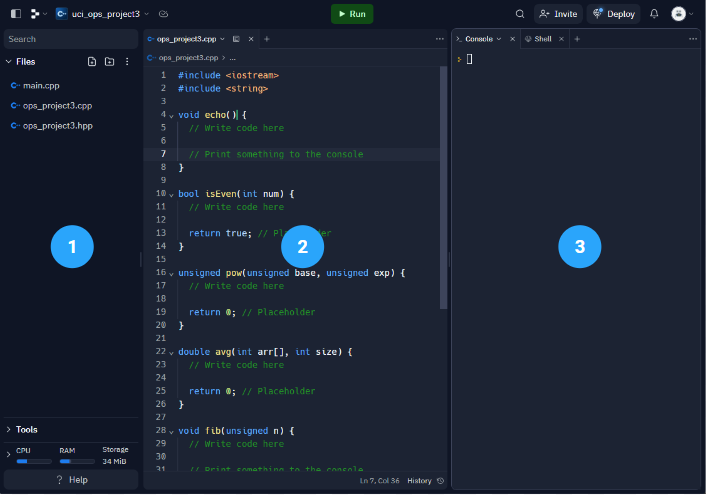Open notifications bell icon
The width and height of the screenshot is (706, 495).
click(x=654, y=14)
